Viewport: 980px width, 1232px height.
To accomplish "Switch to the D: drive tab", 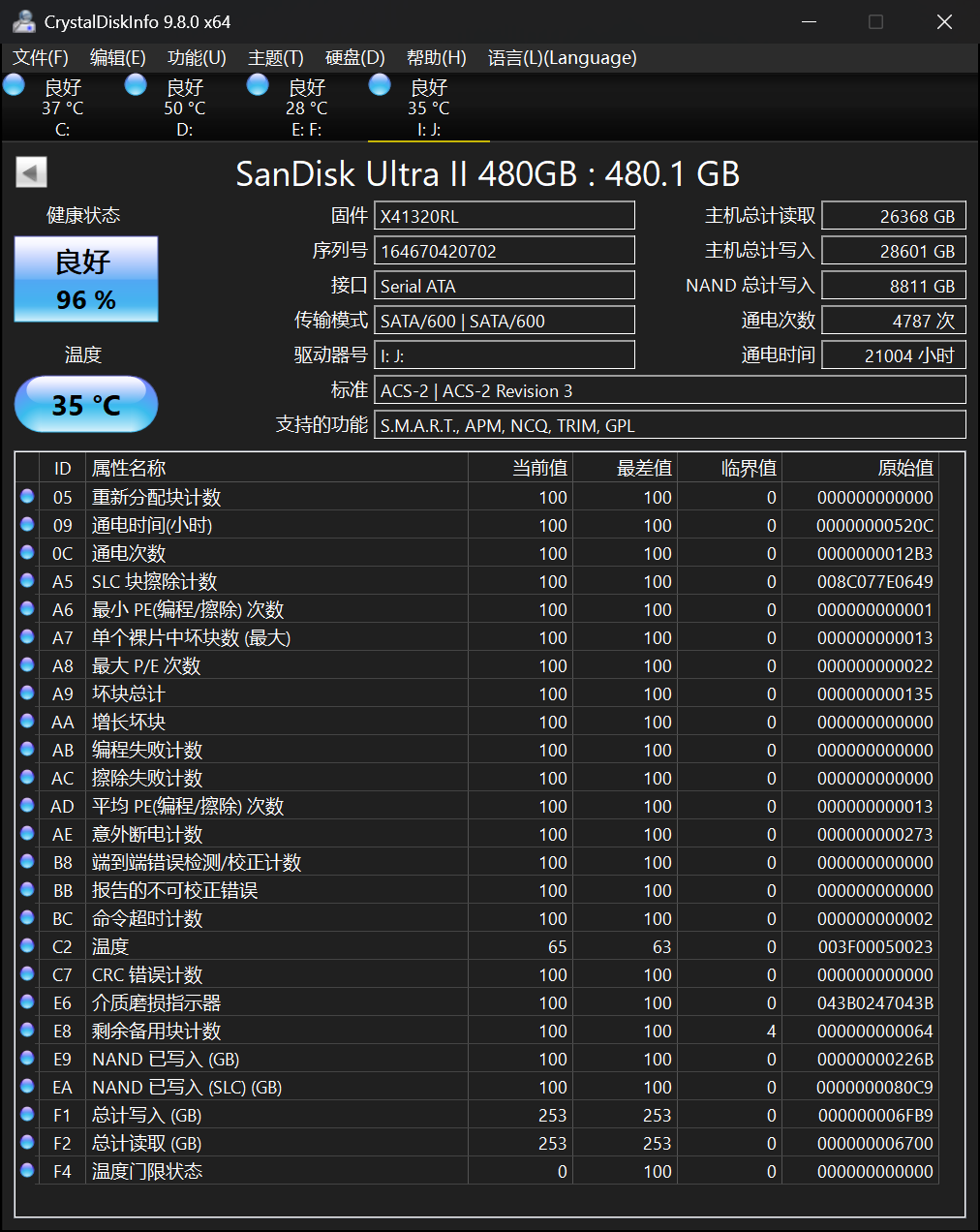I will [183, 107].
